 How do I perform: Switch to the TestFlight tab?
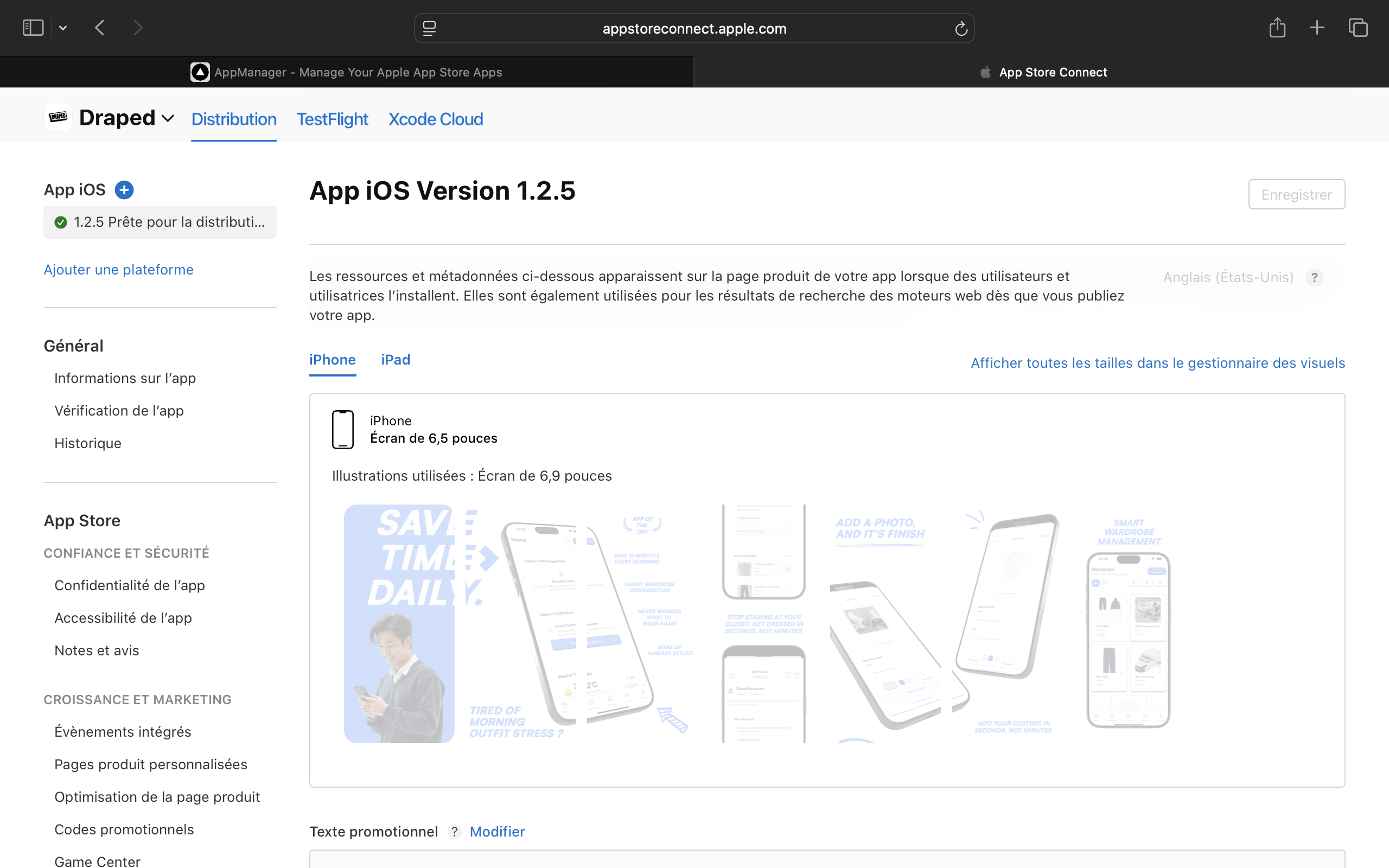[x=332, y=119]
